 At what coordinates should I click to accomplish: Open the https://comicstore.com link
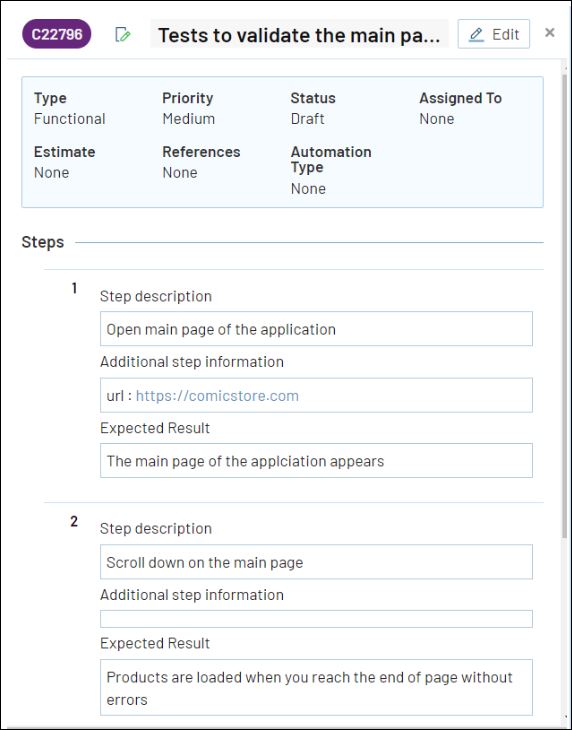(x=217, y=396)
